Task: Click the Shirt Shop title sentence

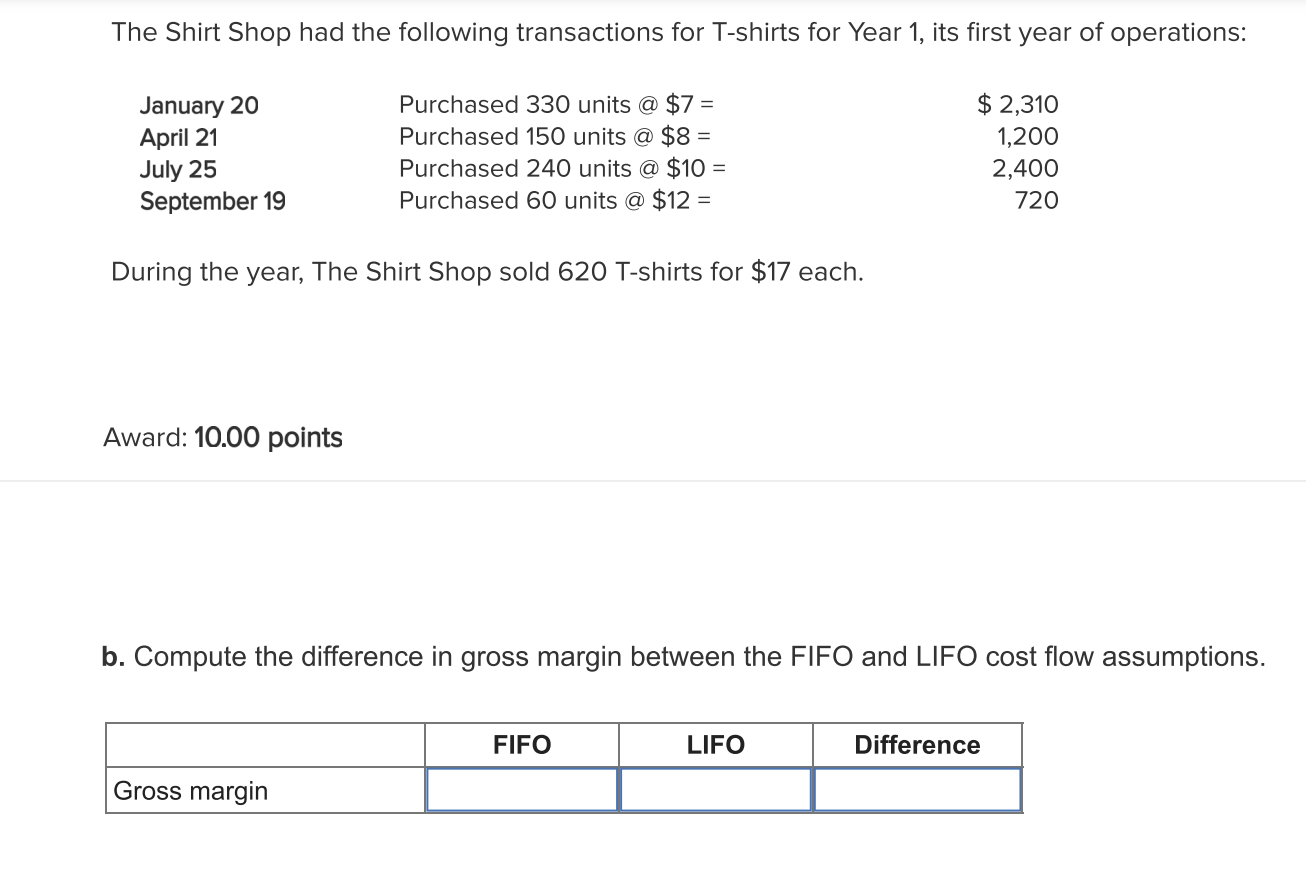Action: (x=678, y=32)
